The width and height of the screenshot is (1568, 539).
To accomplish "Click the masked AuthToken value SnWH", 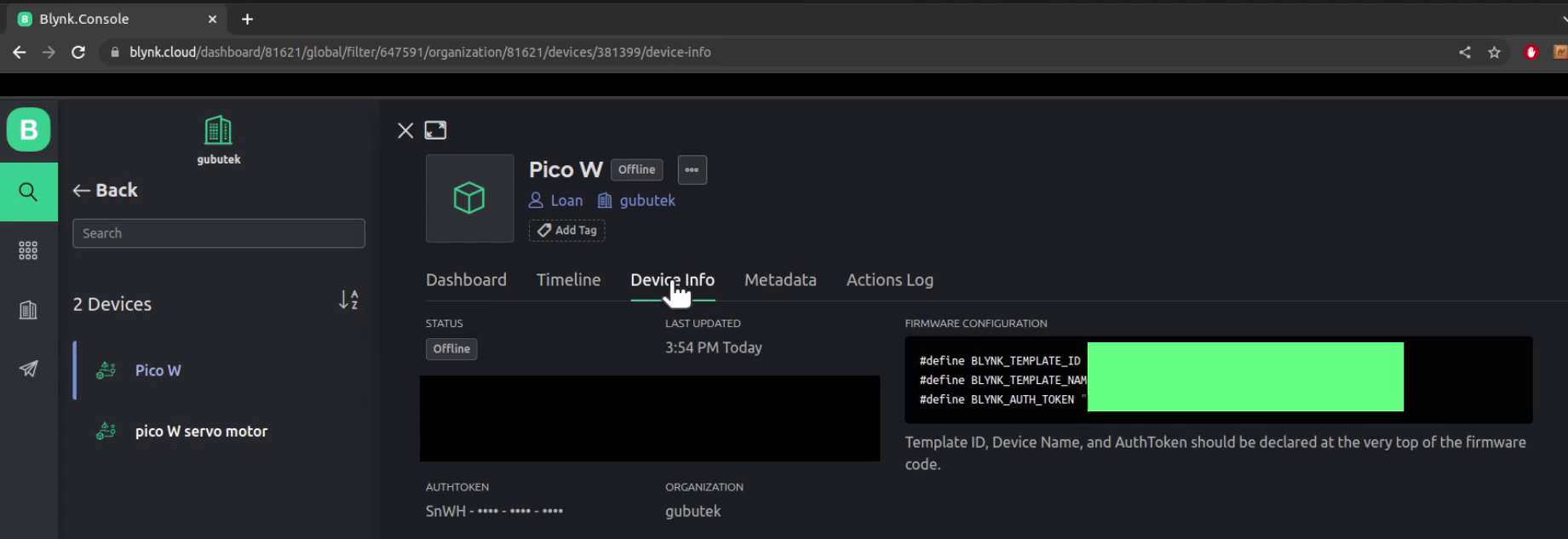I will coord(494,511).
